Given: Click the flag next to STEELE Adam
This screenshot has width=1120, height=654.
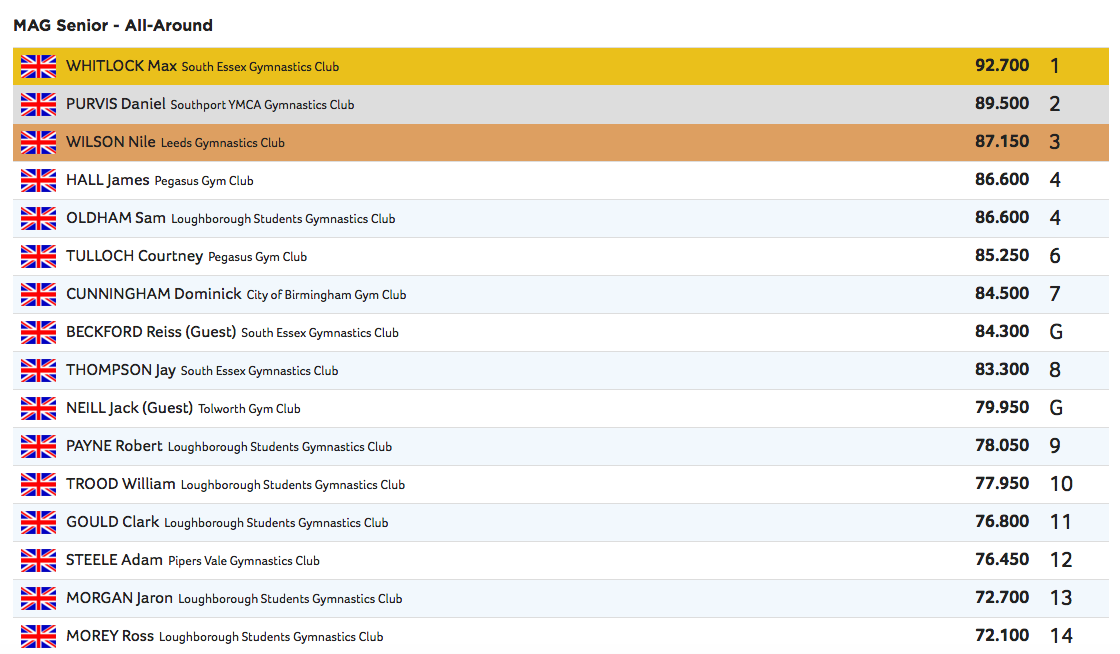Looking at the screenshot, I should [38, 561].
